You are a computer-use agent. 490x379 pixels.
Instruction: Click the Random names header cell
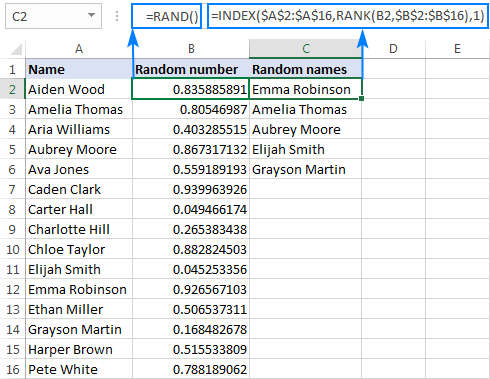[306, 69]
